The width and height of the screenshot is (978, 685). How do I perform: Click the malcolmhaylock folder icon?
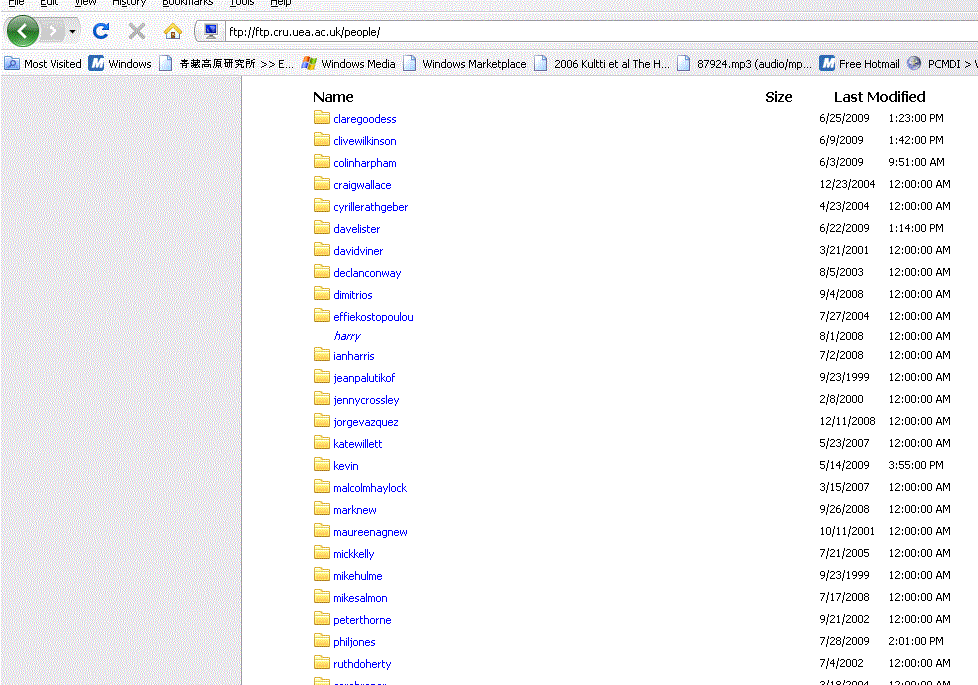pyautogui.click(x=322, y=487)
